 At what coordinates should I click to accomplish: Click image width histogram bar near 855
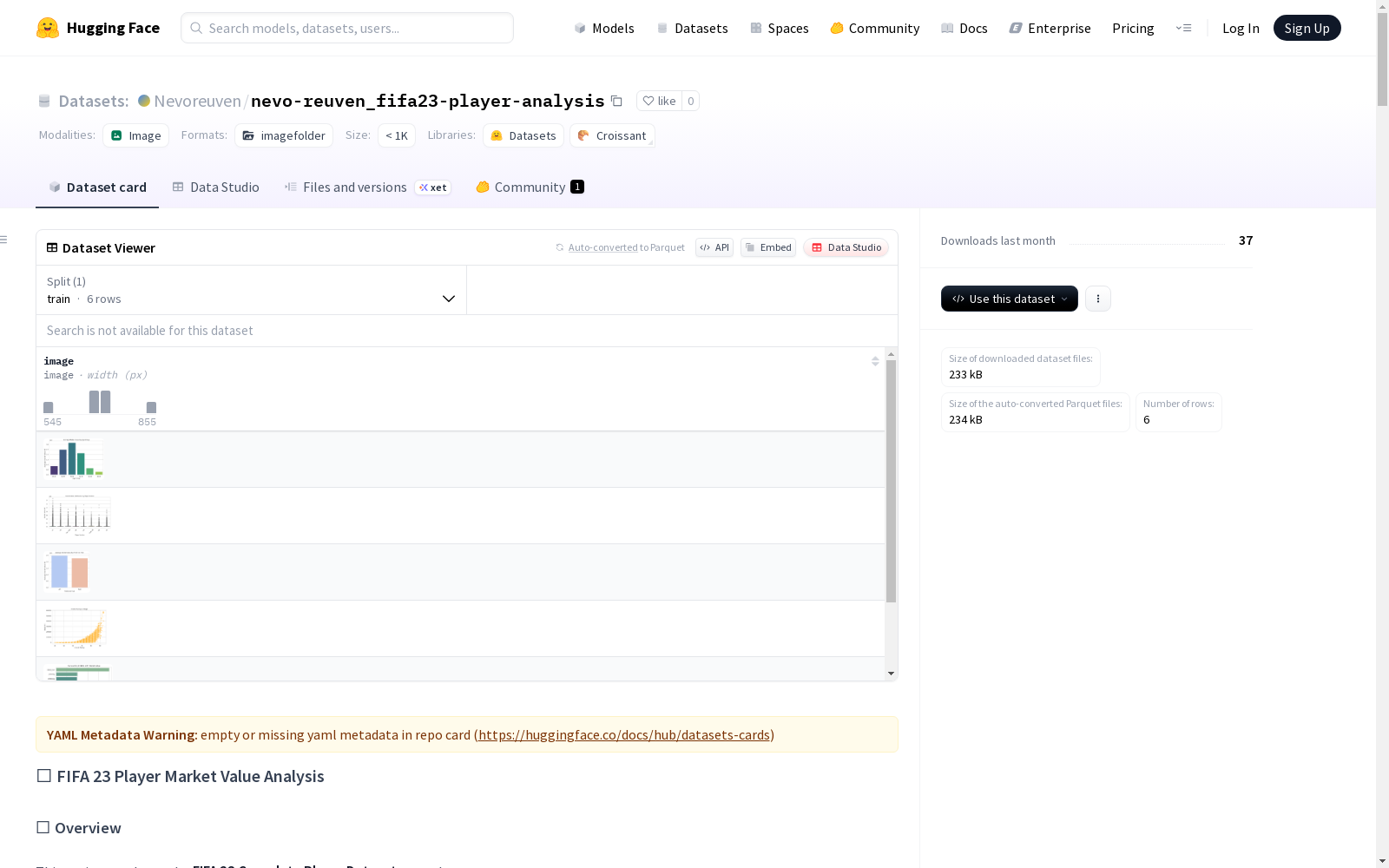click(x=151, y=407)
